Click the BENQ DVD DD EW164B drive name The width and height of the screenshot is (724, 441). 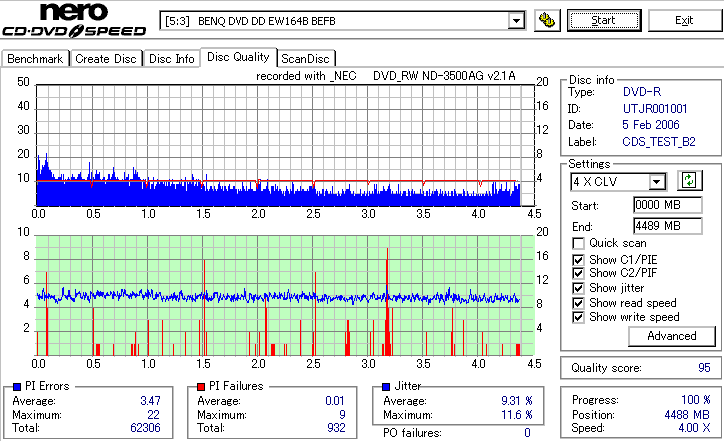click(266, 21)
